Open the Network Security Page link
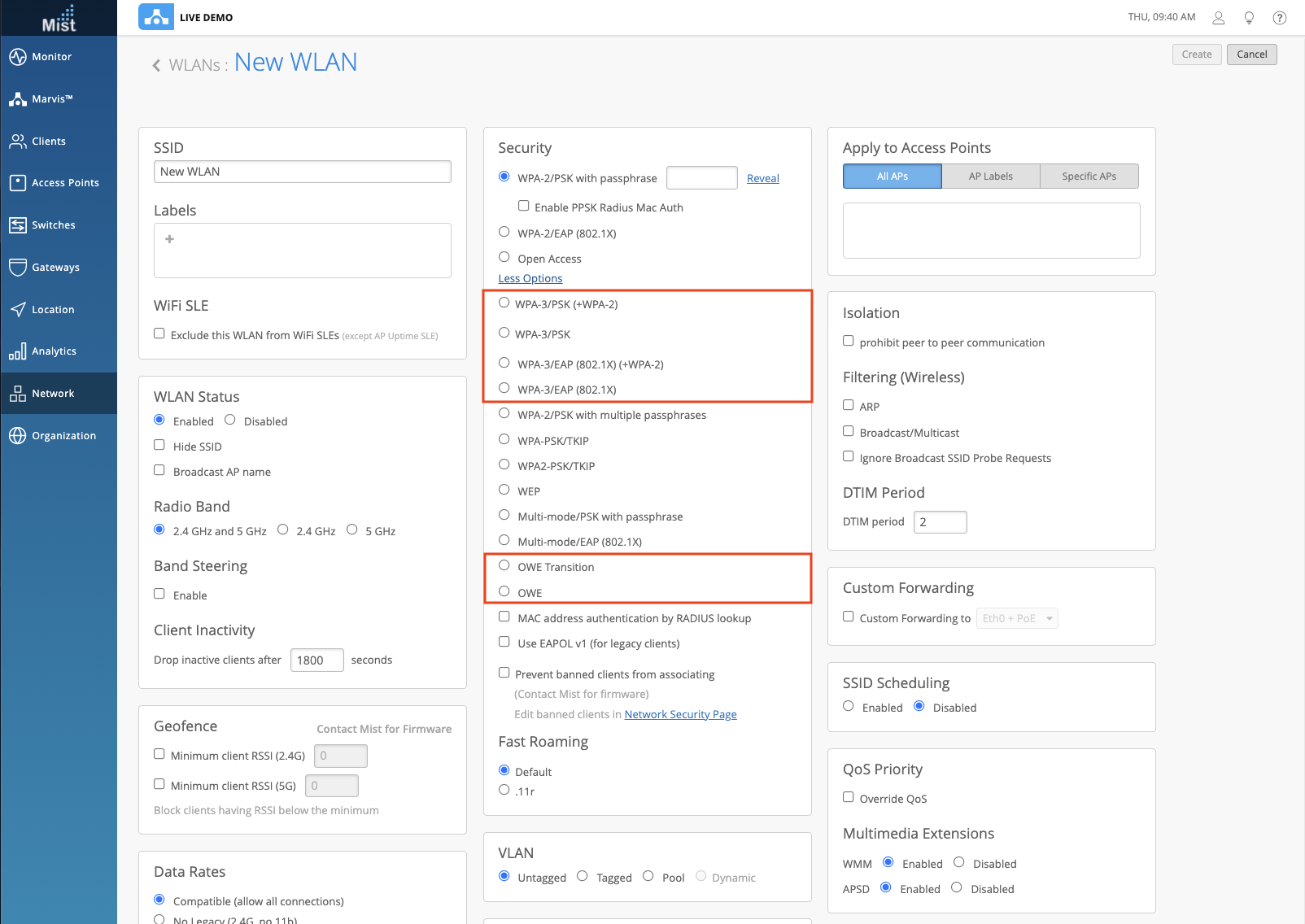 pos(680,714)
